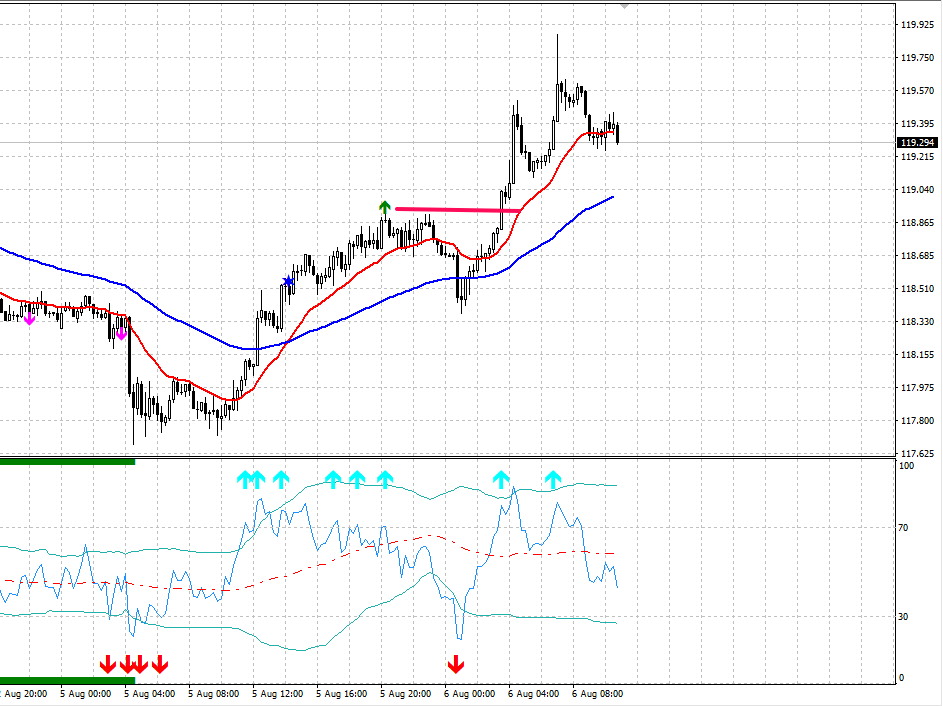Click the rightmost cyan up arrow in indicator

[x=553, y=479]
